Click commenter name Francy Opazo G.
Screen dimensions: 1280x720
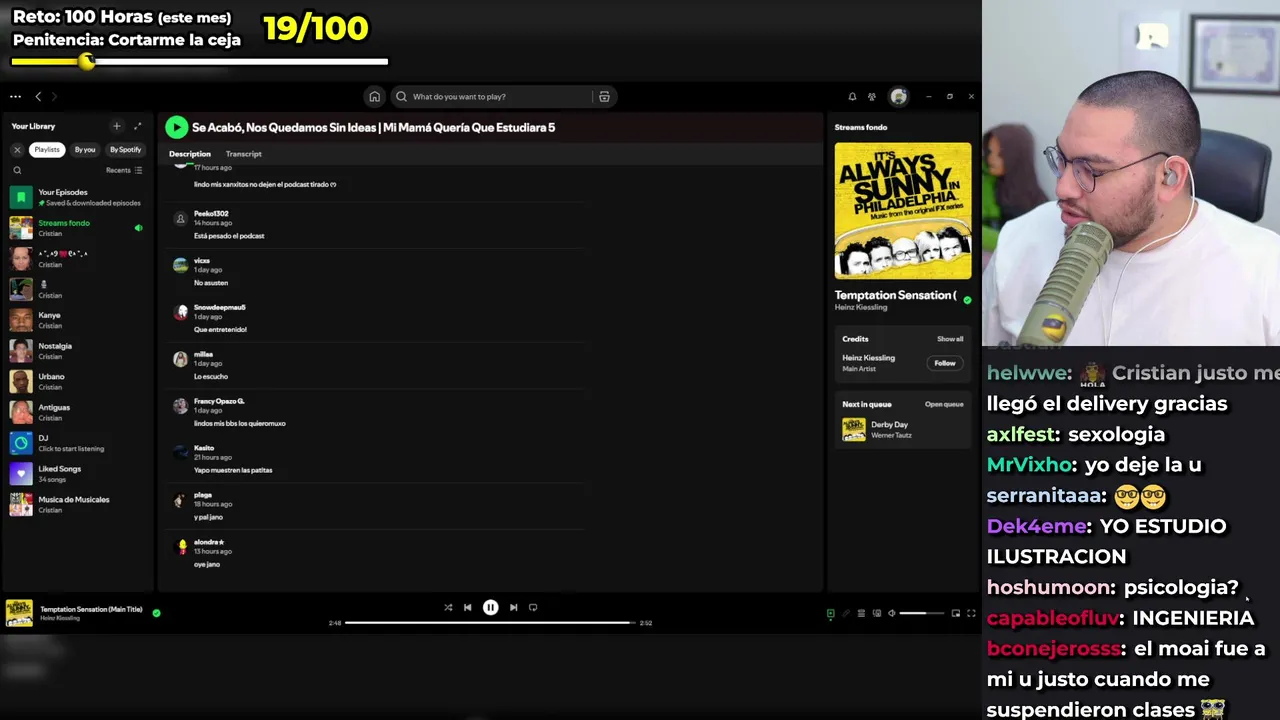pos(219,401)
